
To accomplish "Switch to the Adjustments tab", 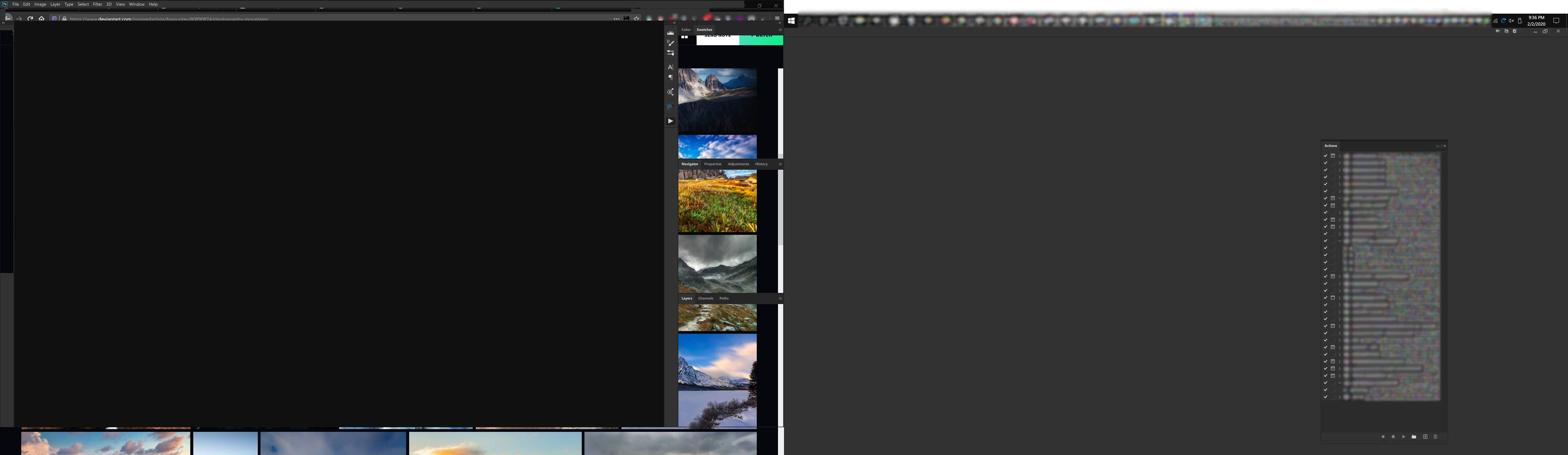I will [738, 164].
